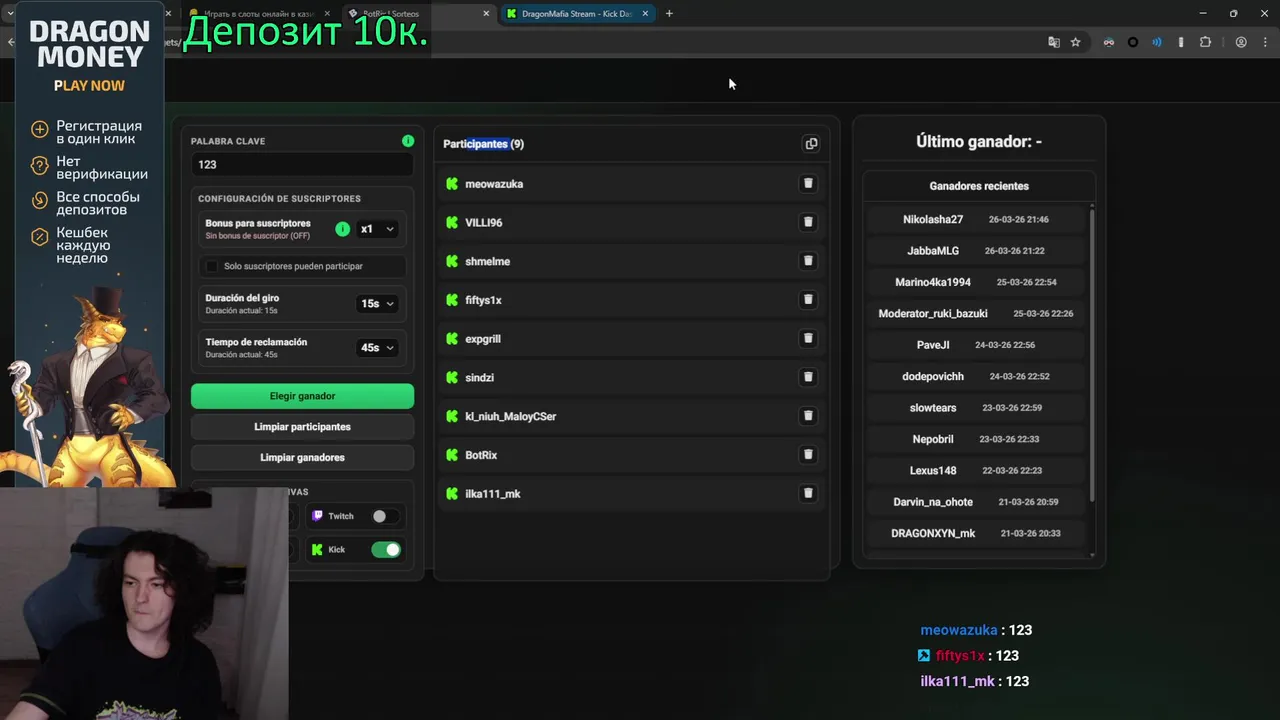This screenshot has width=1280, height=720.
Task: Open a new browser tab
Action: click(x=669, y=14)
